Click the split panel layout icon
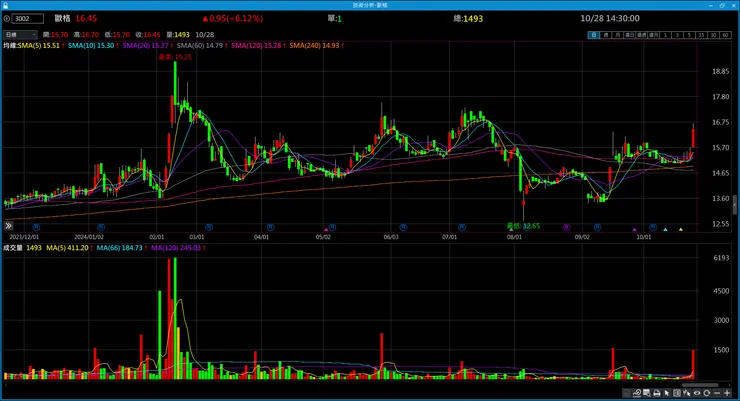The image size is (740, 401). click(x=677, y=393)
